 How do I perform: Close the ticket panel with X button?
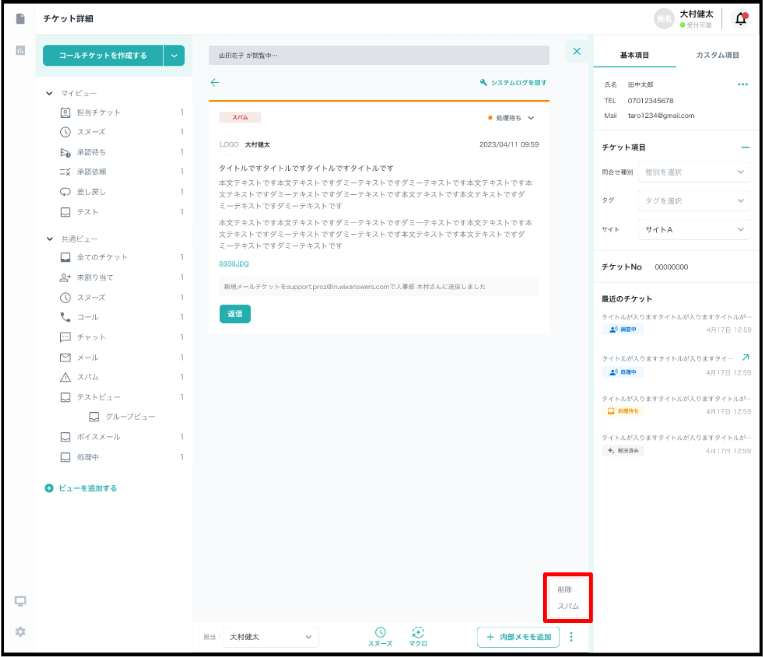point(576,51)
